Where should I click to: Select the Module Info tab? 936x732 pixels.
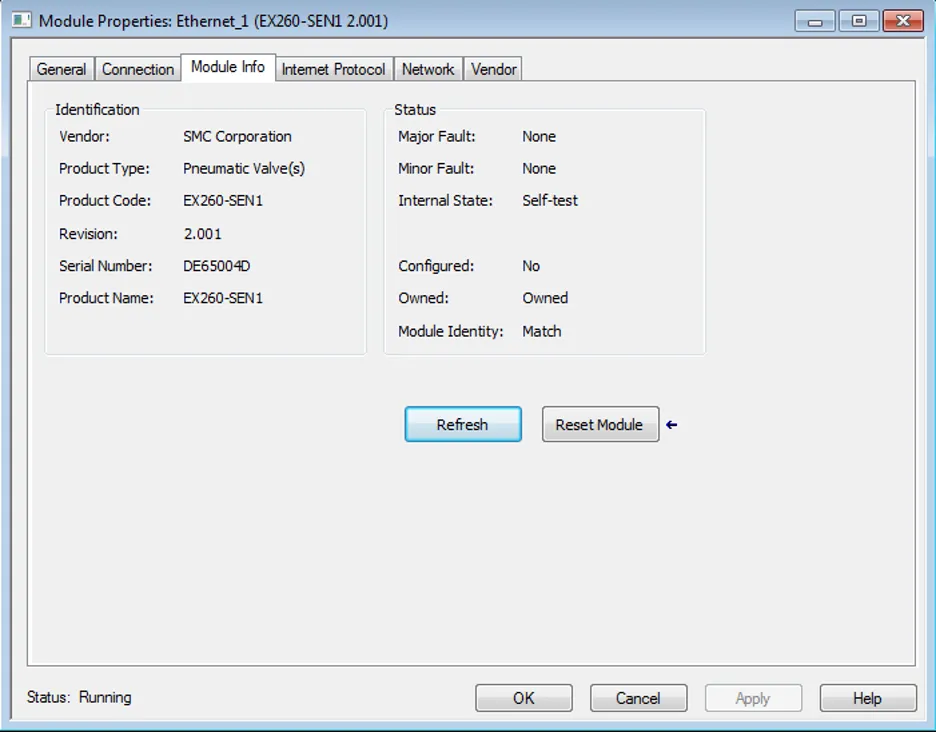click(x=227, y=67)
